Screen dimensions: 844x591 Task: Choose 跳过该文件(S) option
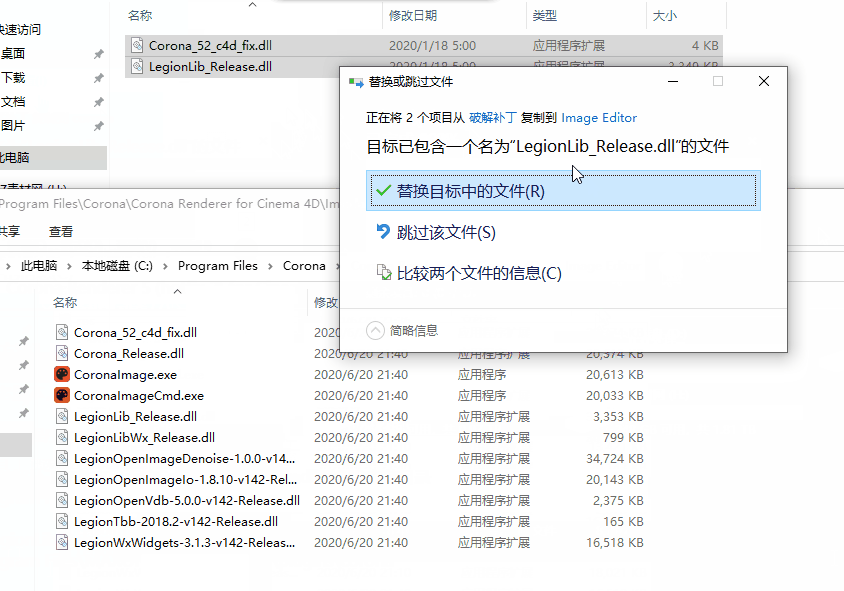[x=445, y=232]
